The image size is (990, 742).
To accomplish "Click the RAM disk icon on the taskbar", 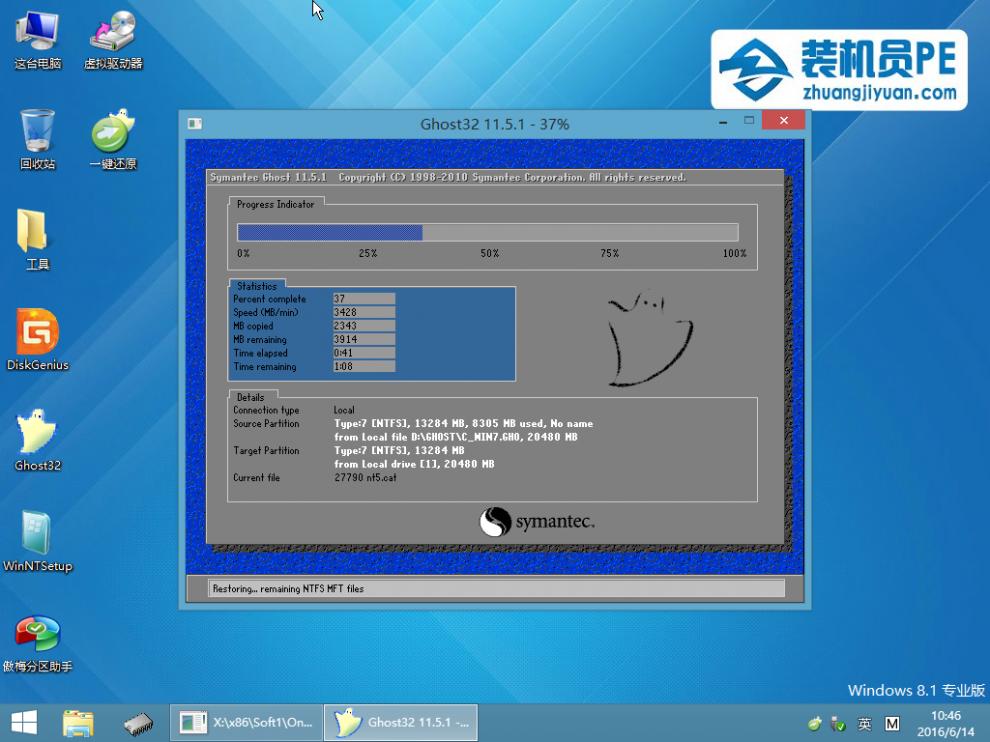I will click(139, 722).
